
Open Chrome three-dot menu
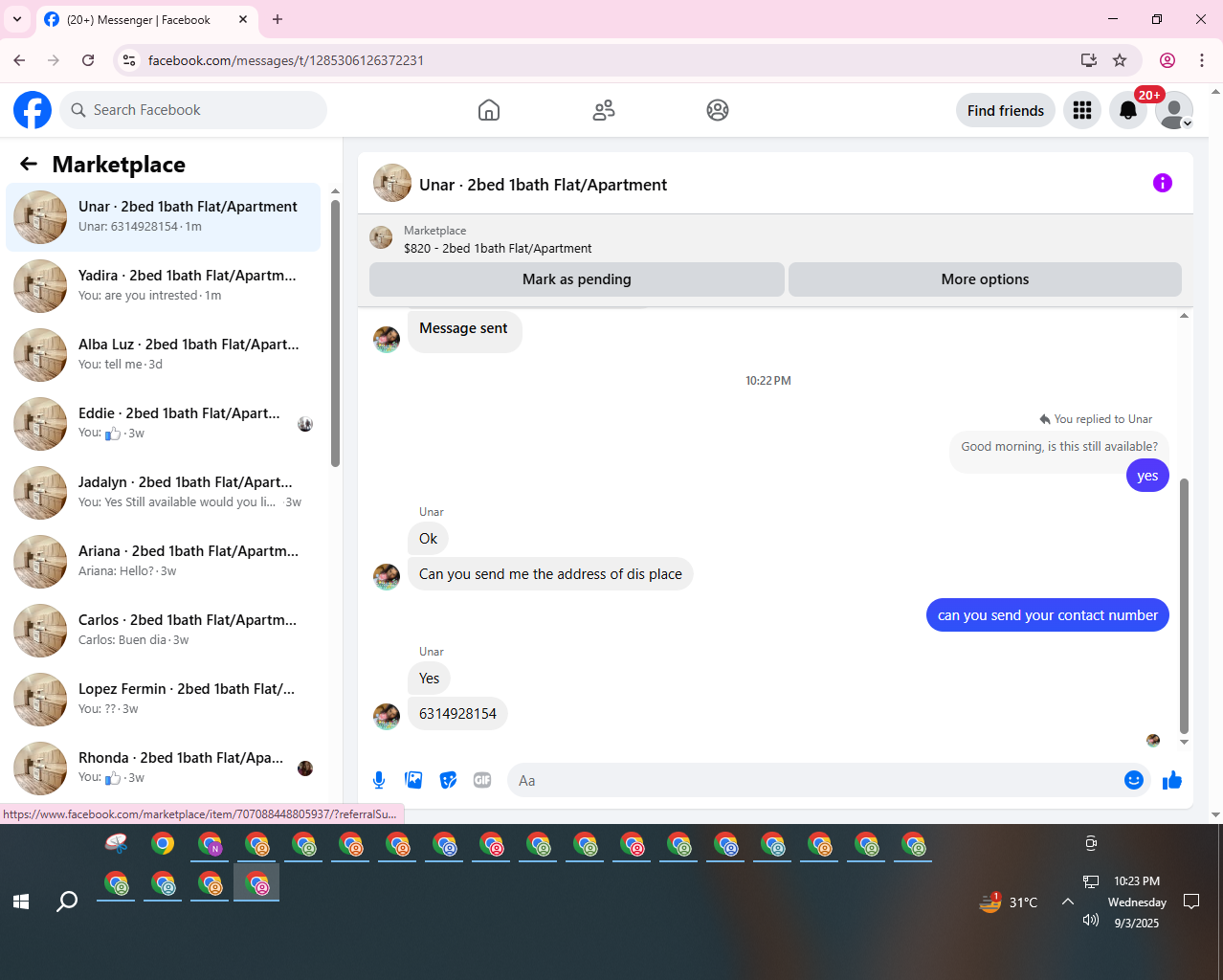[1202, 60]
